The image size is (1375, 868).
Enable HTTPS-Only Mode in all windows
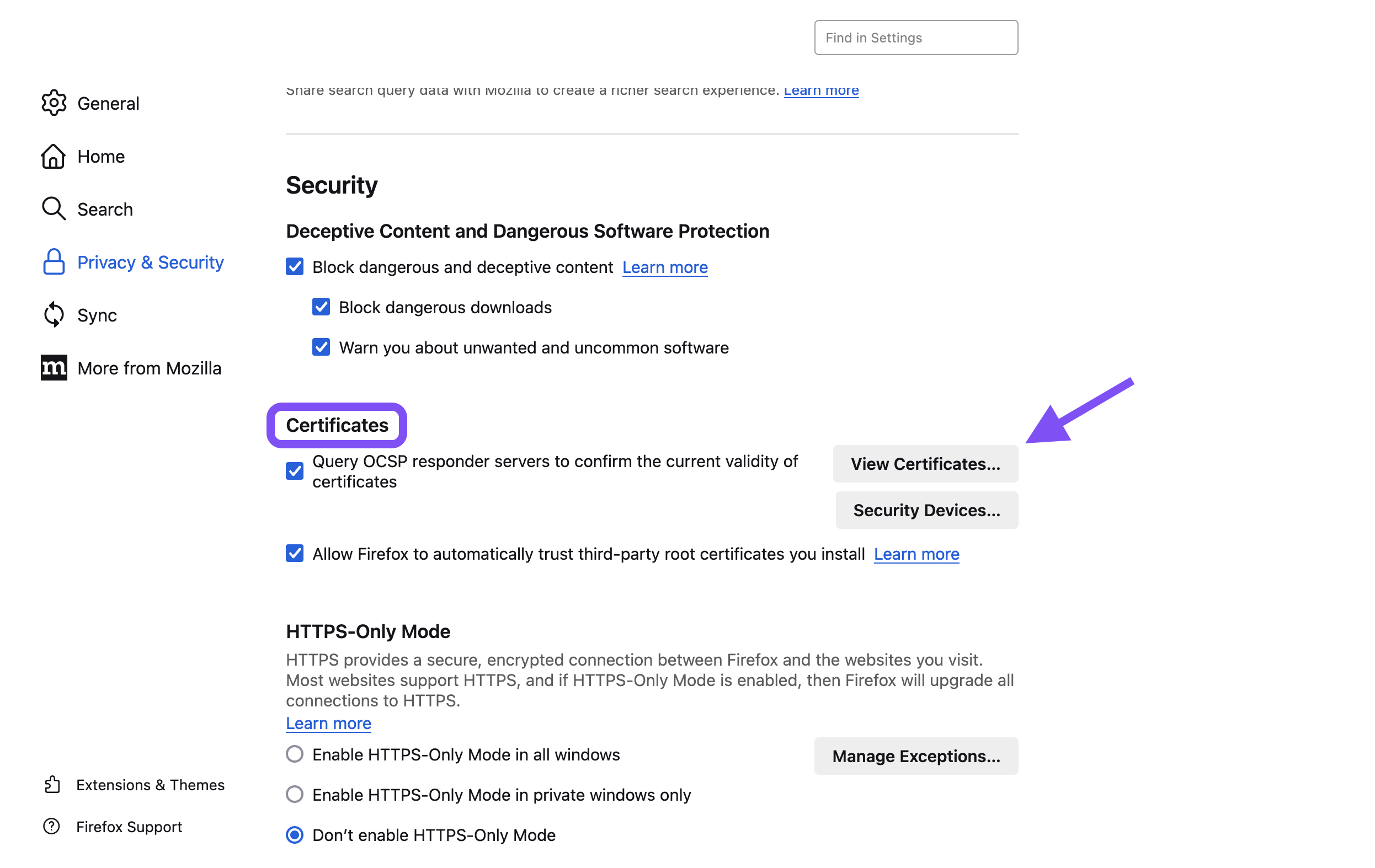295,754
